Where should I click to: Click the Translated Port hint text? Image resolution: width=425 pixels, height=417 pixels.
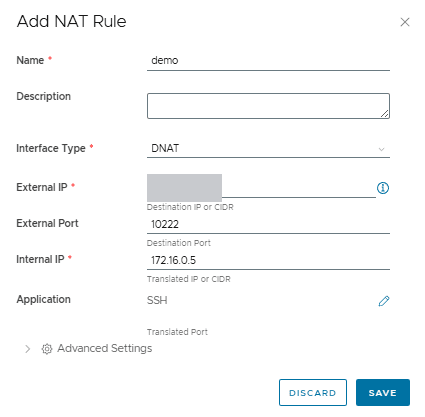point(177,332)
